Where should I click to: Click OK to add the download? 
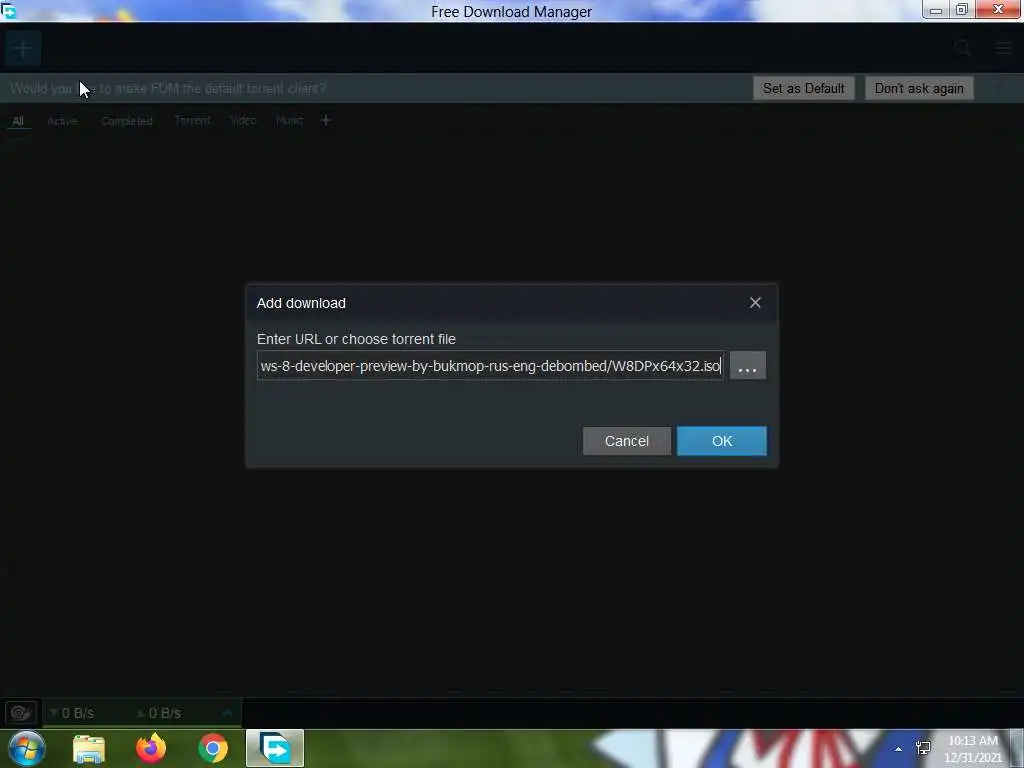[722, 441]
